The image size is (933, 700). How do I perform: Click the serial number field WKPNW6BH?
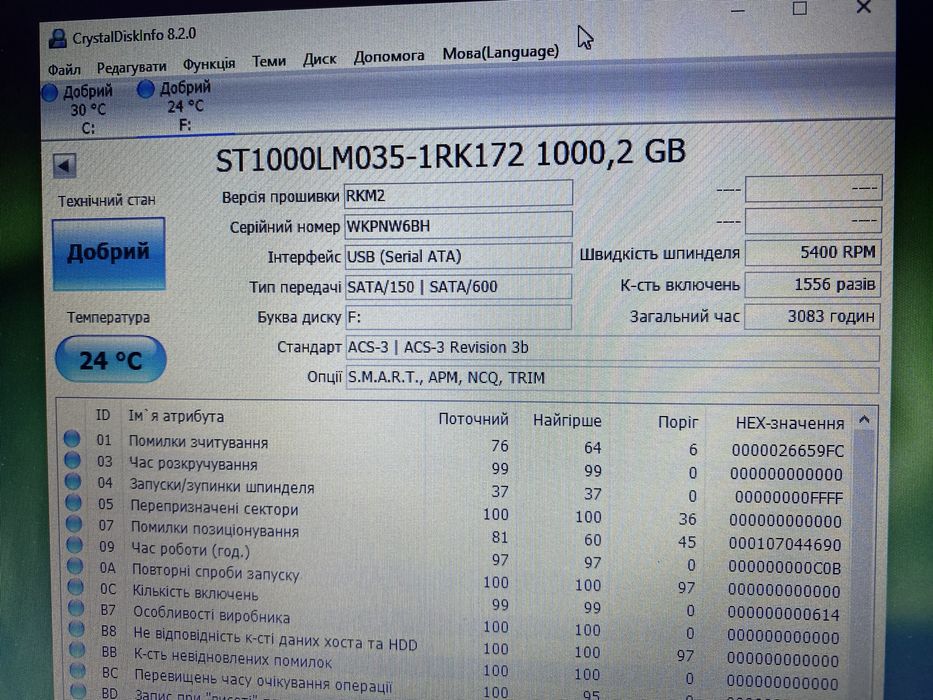pyautogui.click(x=458, y=226)
